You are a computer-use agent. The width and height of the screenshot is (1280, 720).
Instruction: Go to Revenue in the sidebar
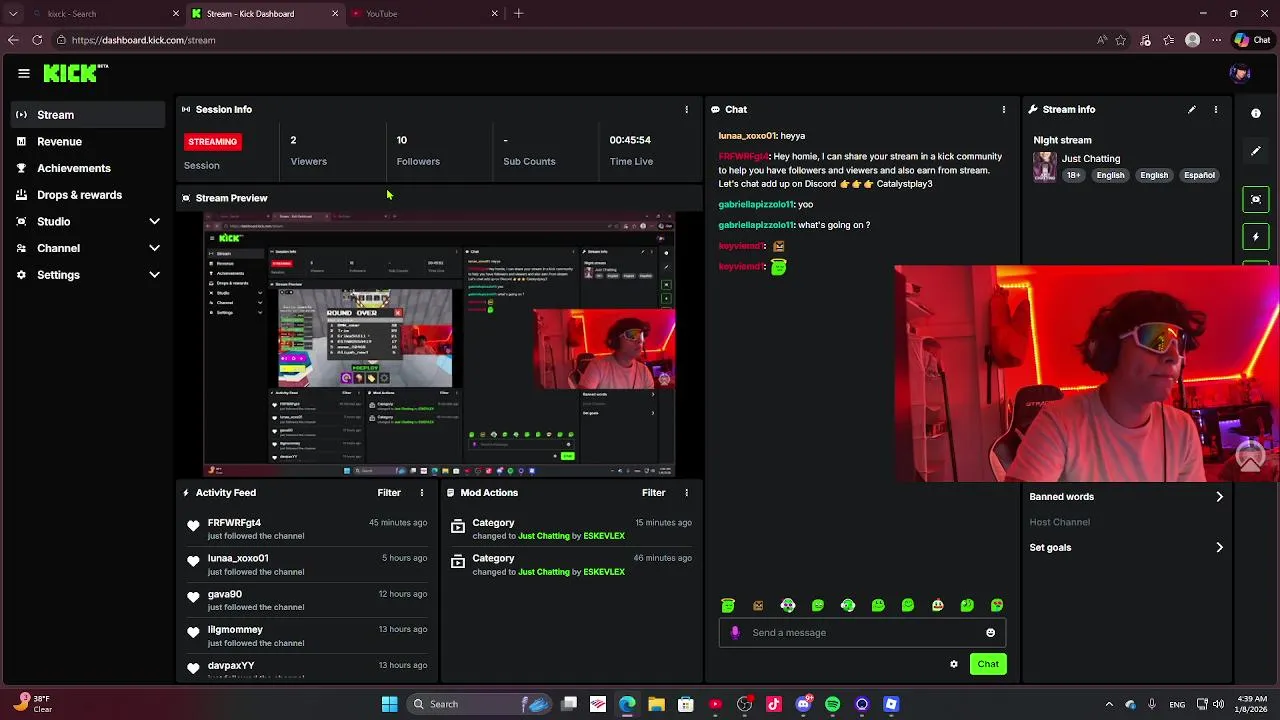[88, 142]
